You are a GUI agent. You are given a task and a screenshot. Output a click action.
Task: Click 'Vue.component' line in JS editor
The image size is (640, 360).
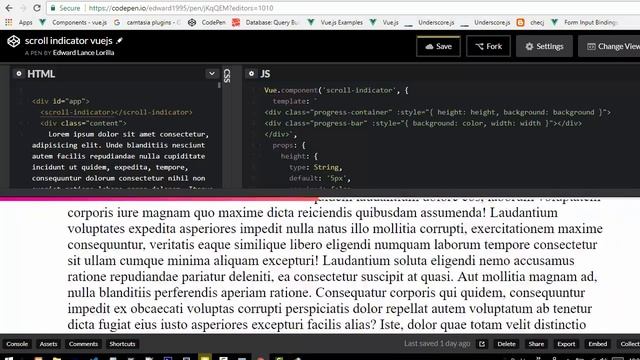click(x=336, y=90)
